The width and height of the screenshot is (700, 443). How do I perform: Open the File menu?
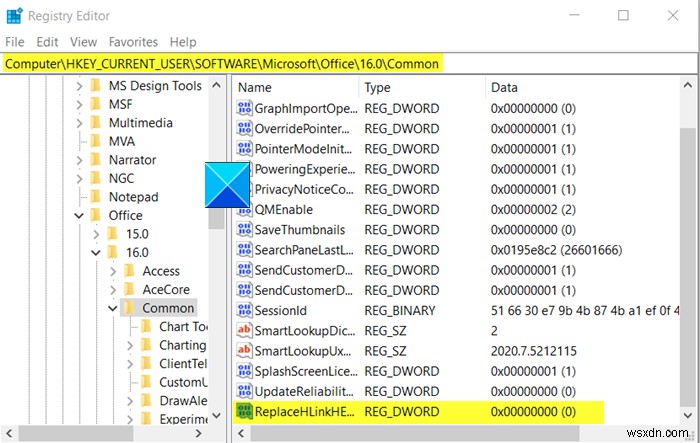[15, 42]
